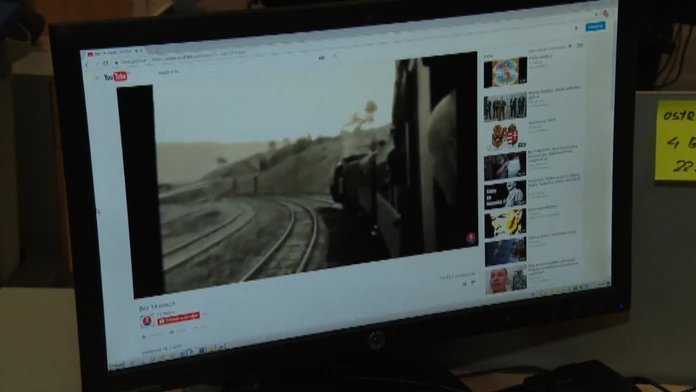Reload the page with the refresh icon

click(x=106, y=63)
